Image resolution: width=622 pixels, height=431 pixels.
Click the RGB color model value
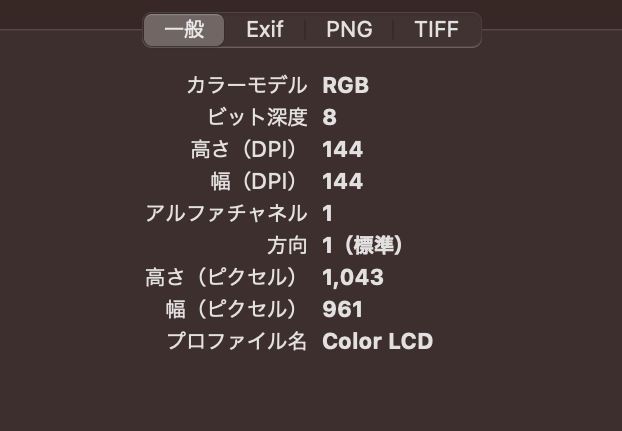[x=345, y=86]
